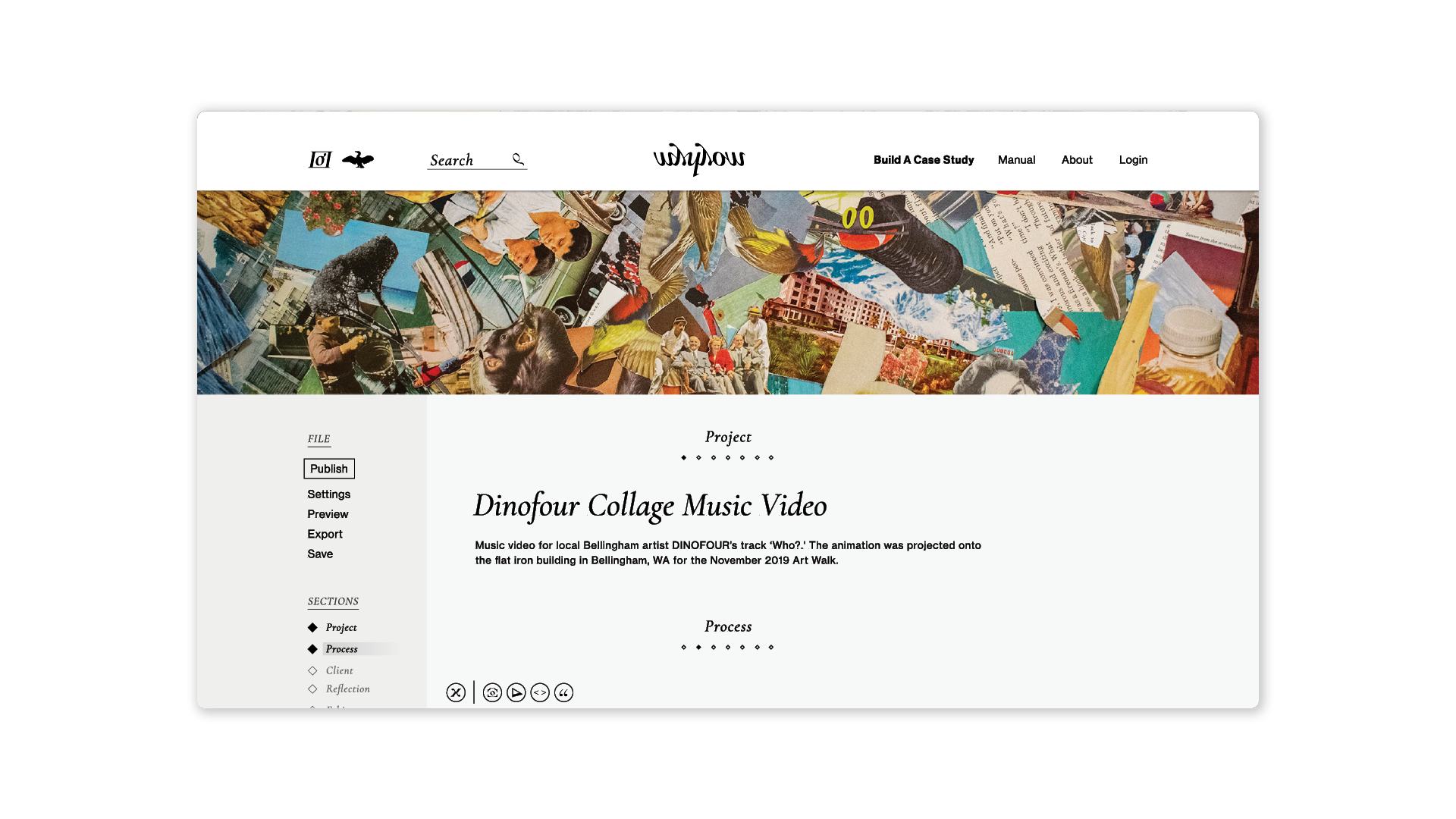1456x819 pixels.
Task: Click the SECTIONS sidebar heading
Action: [x=333, y=601]
